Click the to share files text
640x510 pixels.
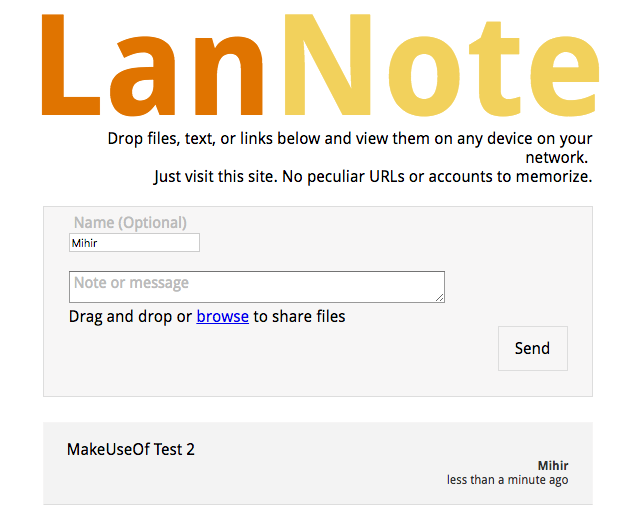299,317
